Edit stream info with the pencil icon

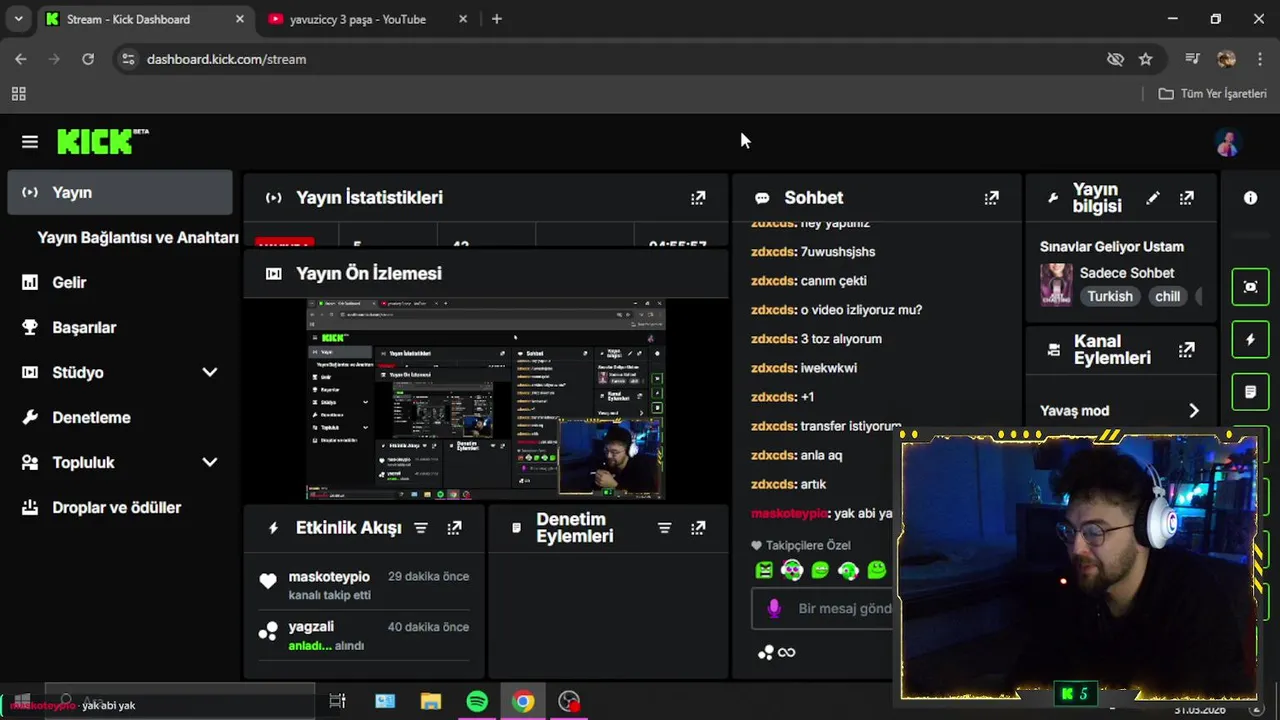pyautogui.click(x=1153, y=198)
